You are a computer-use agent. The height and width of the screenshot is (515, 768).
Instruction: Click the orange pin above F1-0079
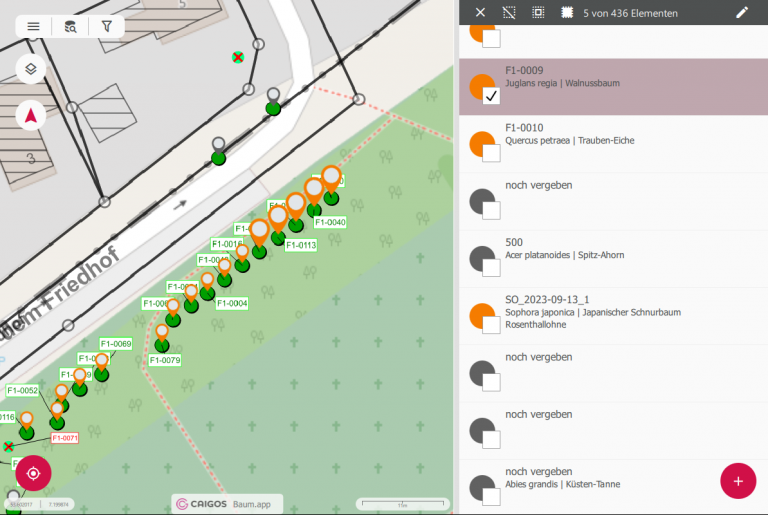[162, 334]
